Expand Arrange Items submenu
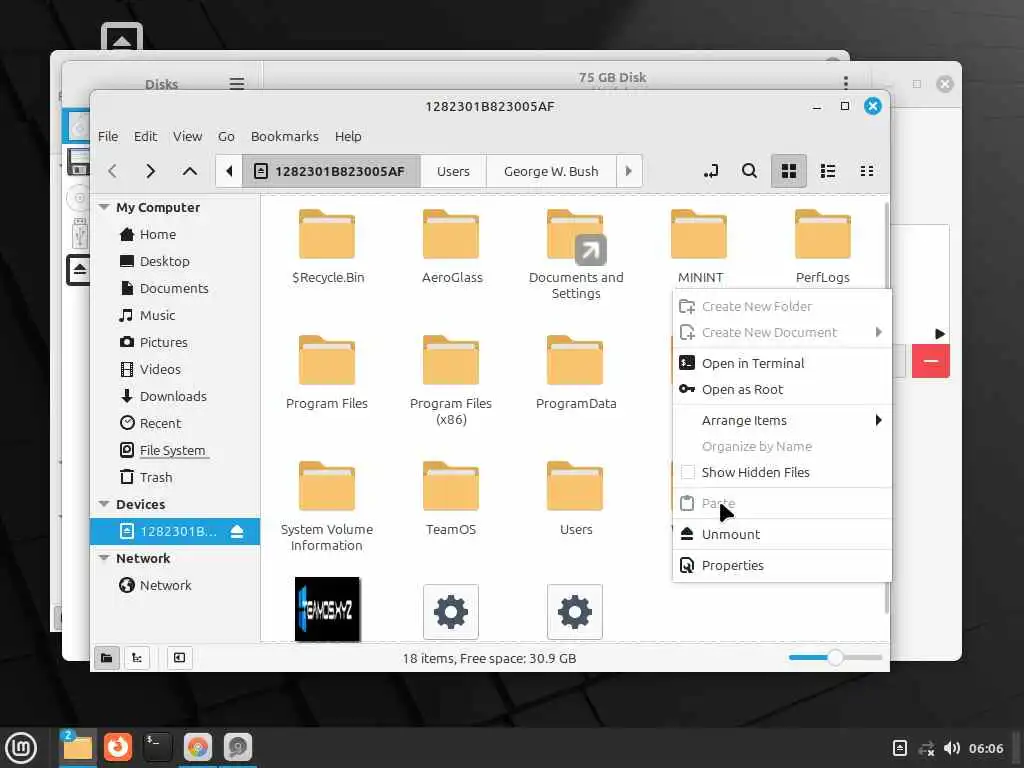This screenshot has height=768, width=1024. [x=782, y=421]
